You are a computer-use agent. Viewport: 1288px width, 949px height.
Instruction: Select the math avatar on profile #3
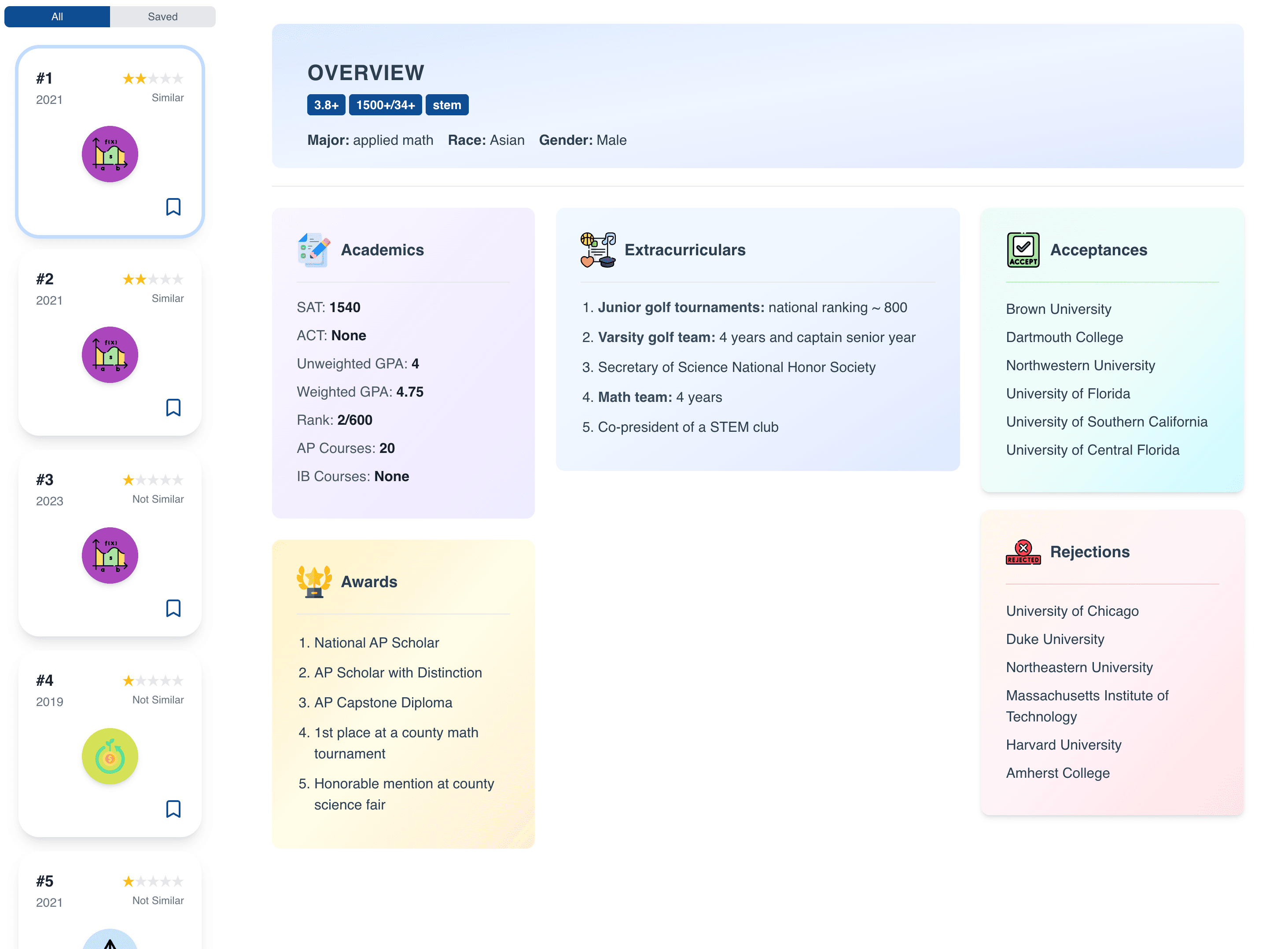[x=110, y=555]
